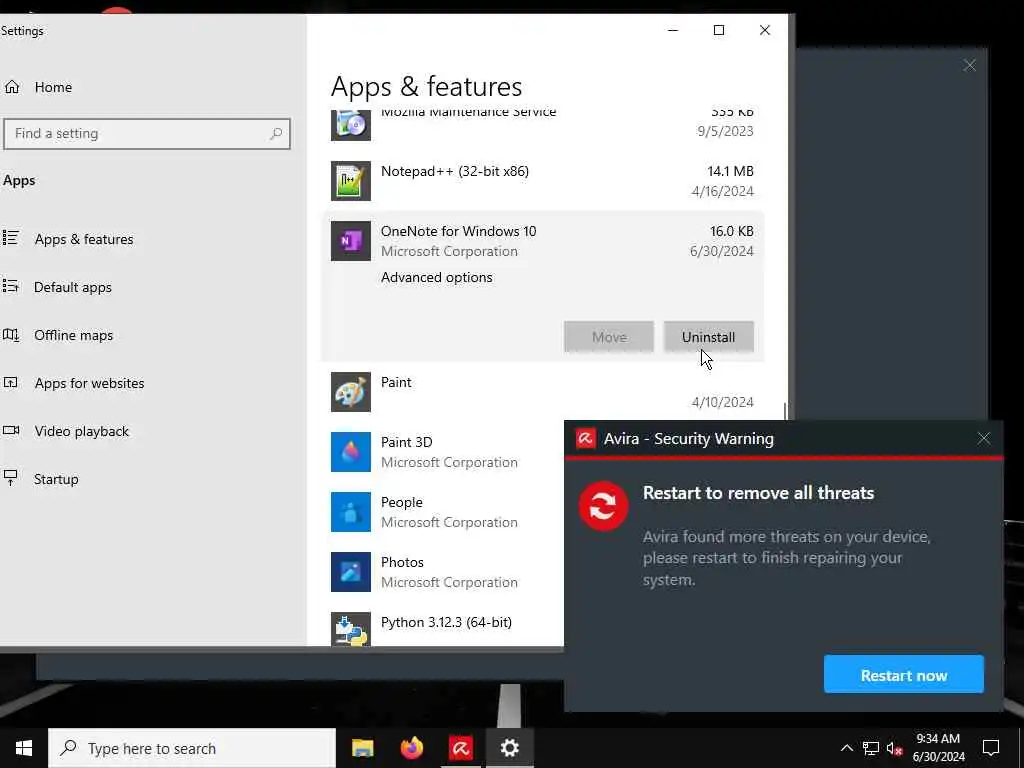Open File Explorer from taskbar
1024x768 pixels.
click(x=362, y=748)
